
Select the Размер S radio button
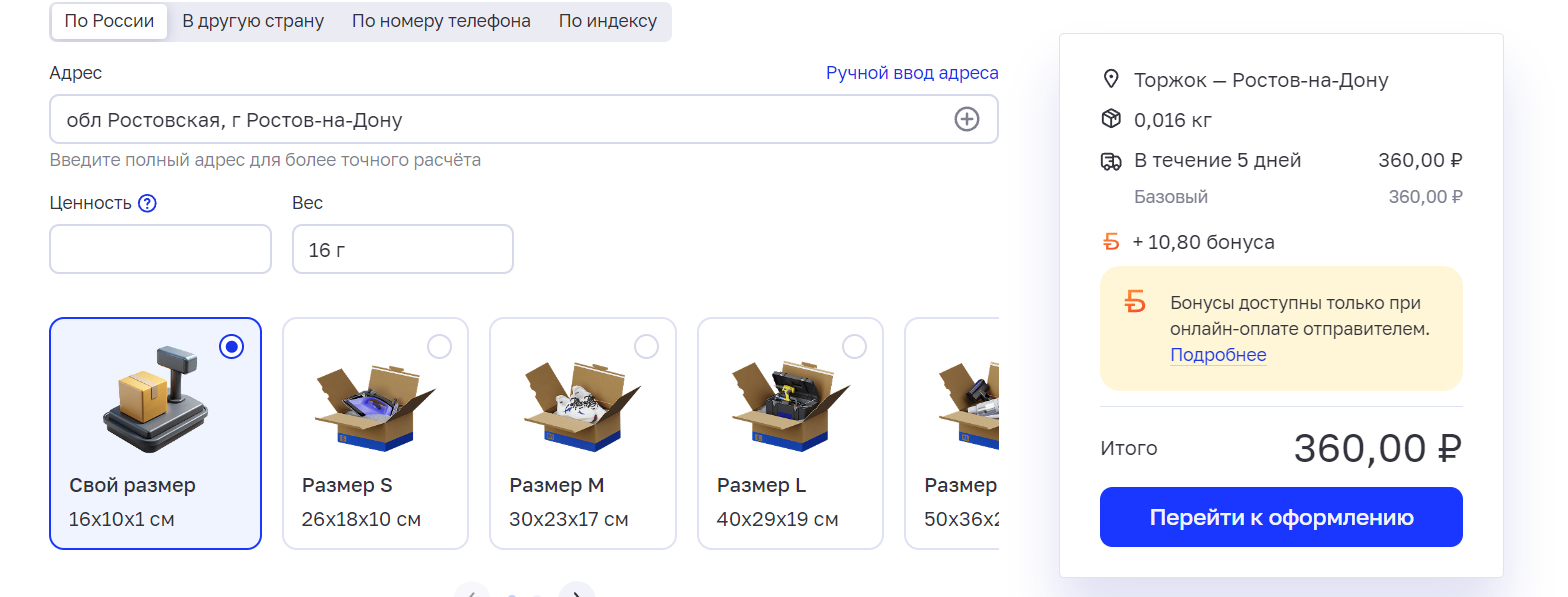[439, 347]
